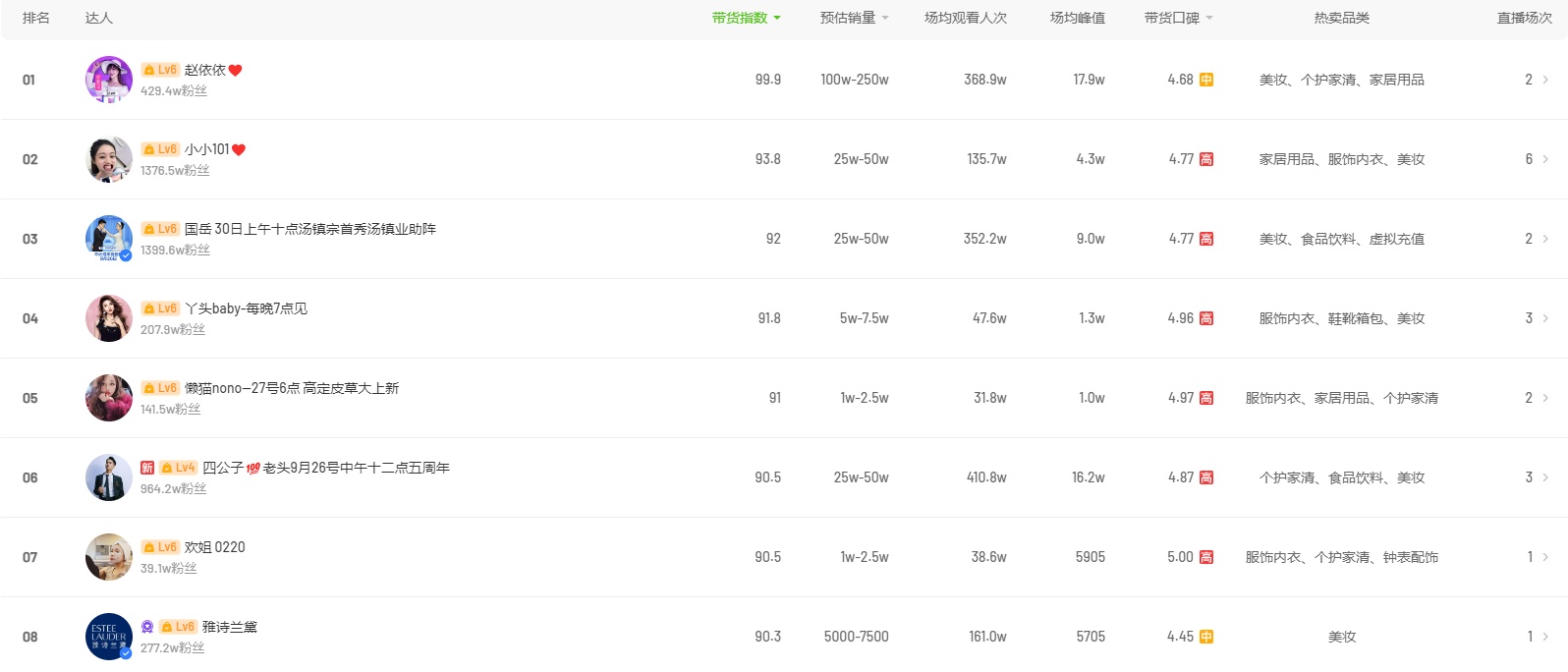This screenshot has height=672, width=1568.
Task: Click the 中 rating tag beside 4.68
Action: coord(1206,80)
